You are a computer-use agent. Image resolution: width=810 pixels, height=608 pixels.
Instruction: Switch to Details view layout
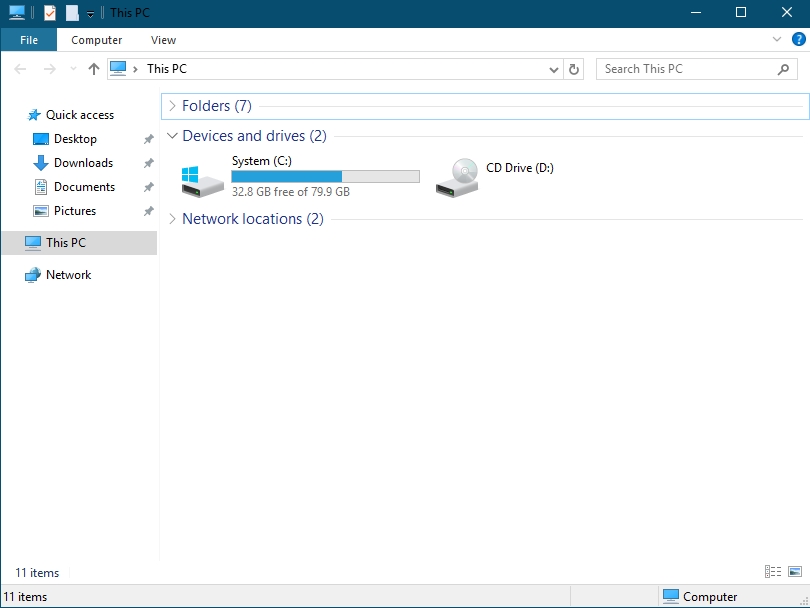773,571
